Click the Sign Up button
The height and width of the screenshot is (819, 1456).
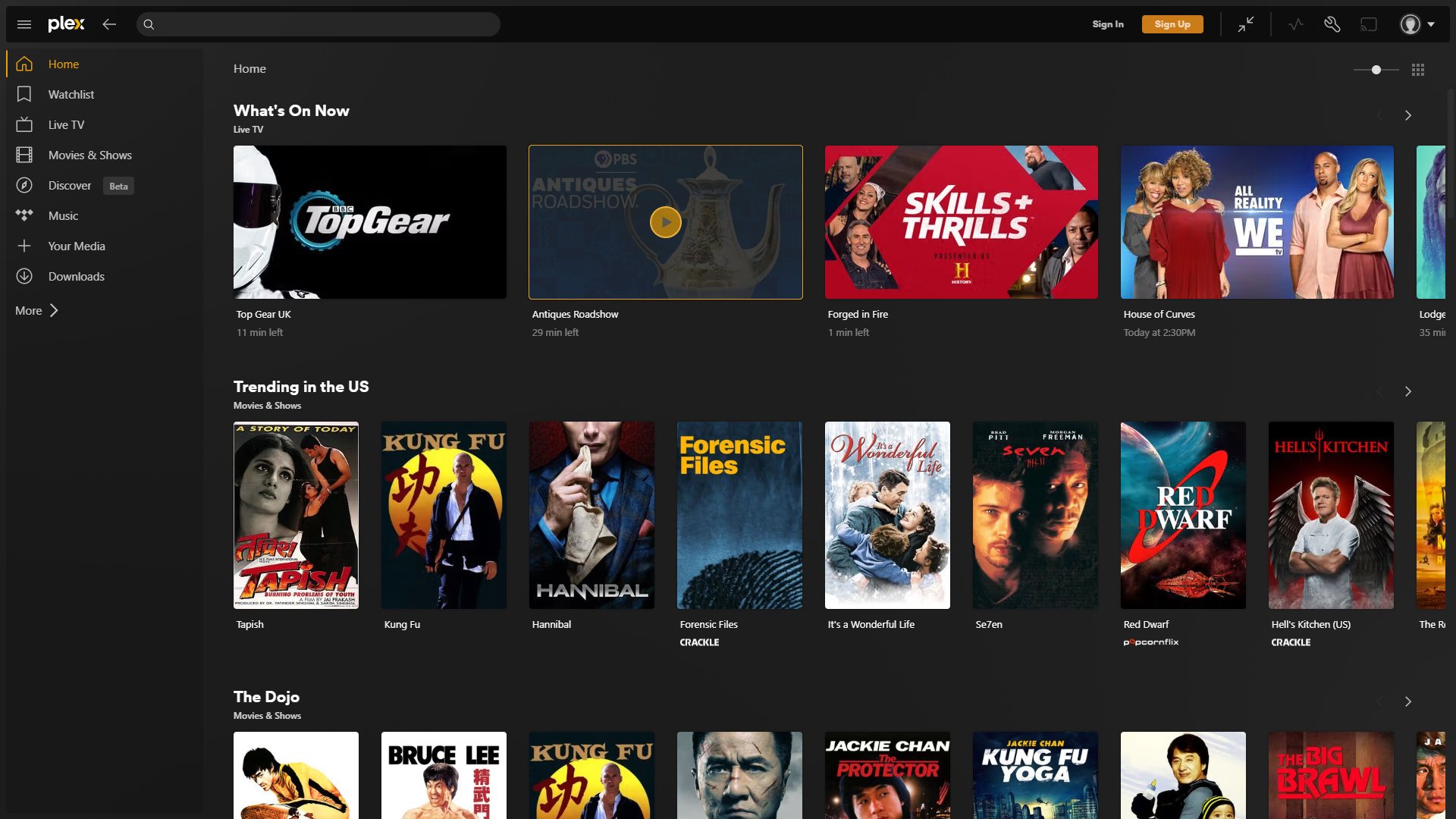pyautogui.click(x=1172, y=24)
